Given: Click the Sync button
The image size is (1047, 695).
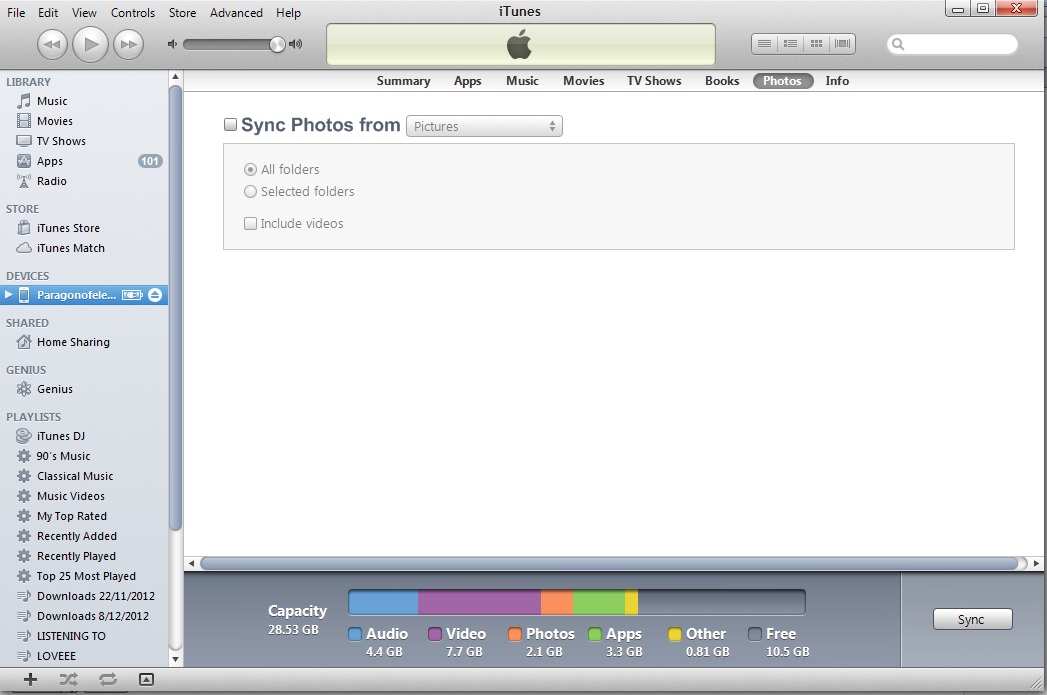Looking at the screenshot, I should [x=972, y=620].
